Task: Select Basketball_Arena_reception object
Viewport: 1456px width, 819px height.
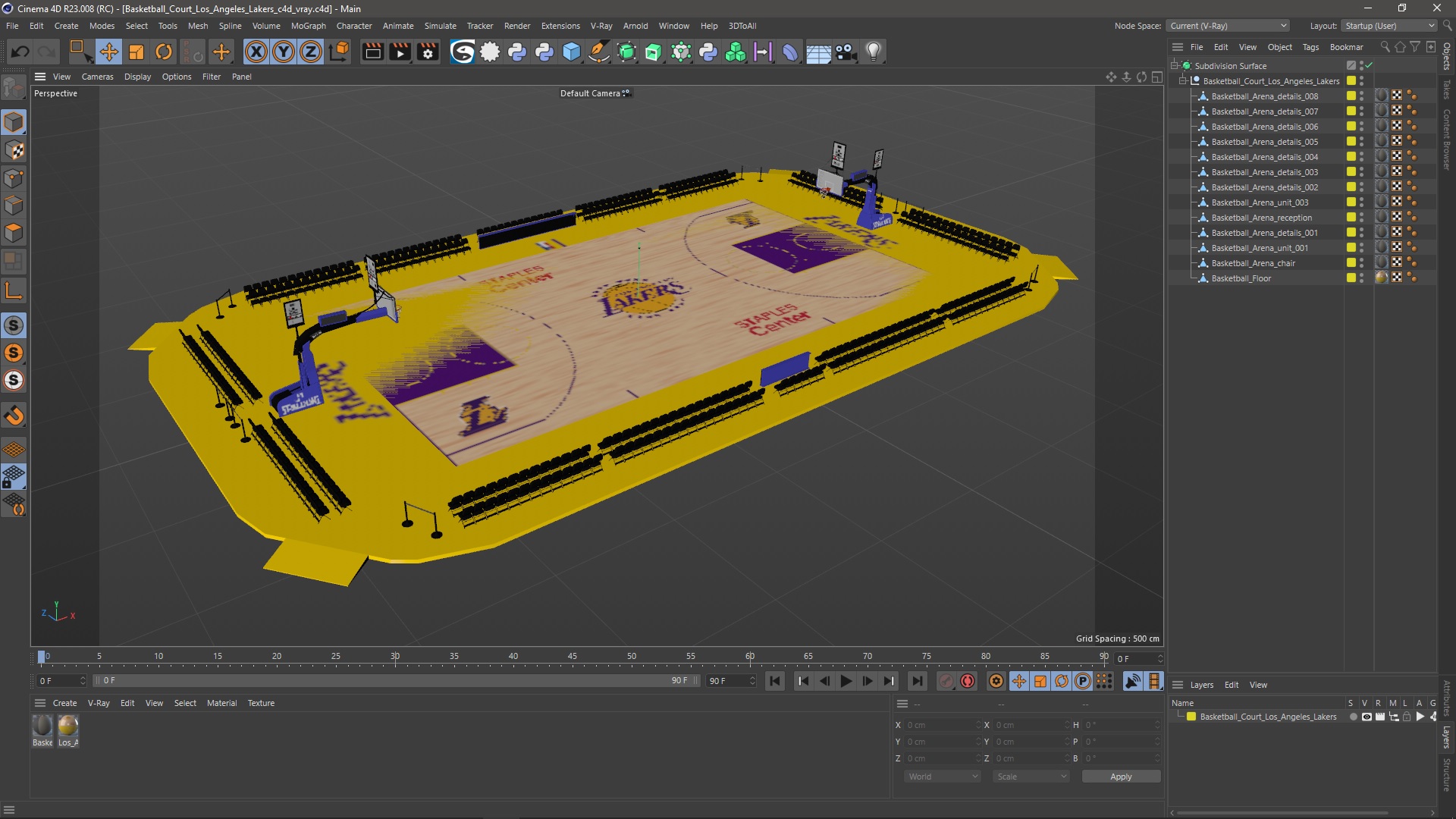Action: (x=1261, y=218)
